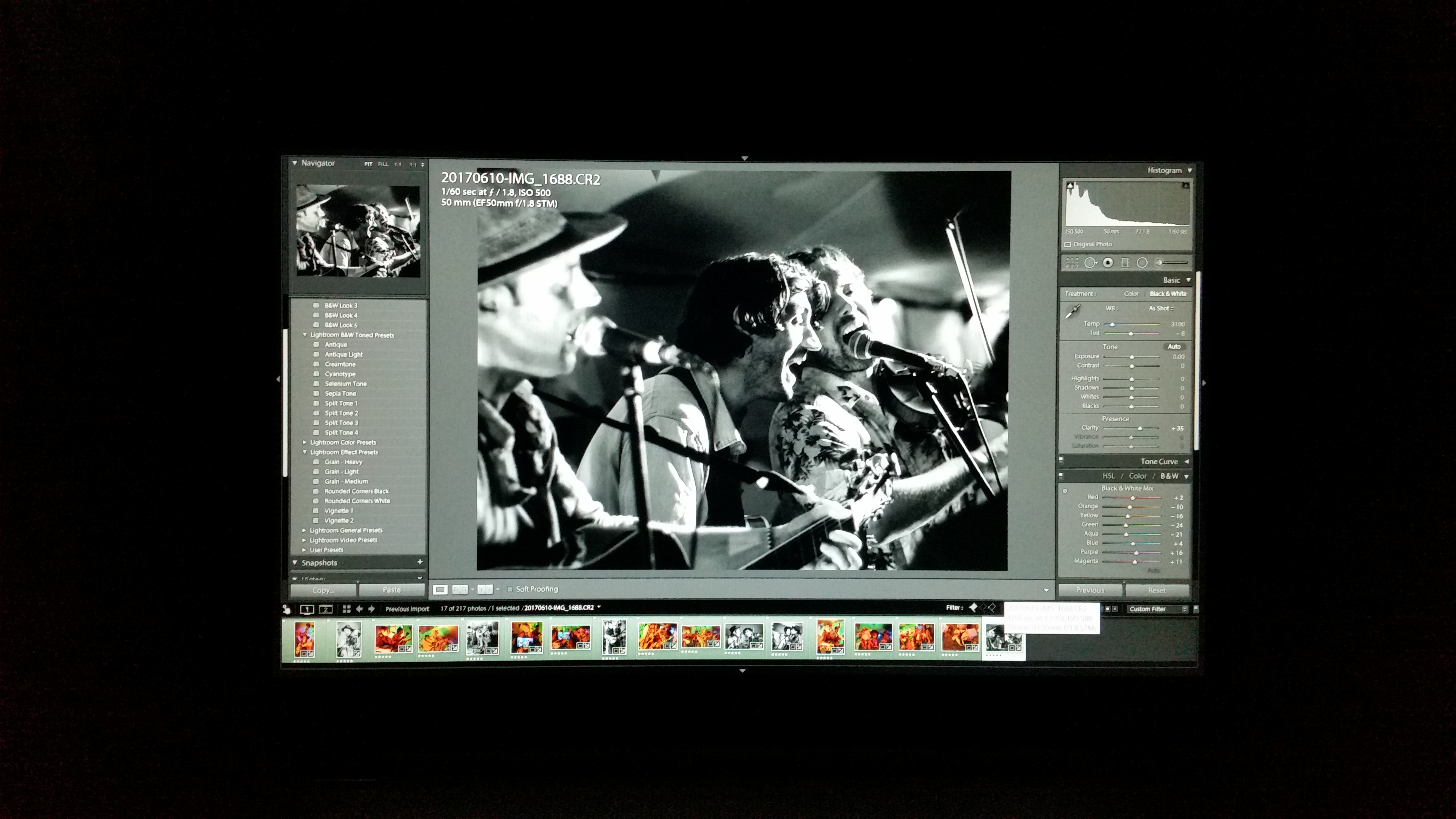
Task: Select the Graduated Filter tool
Action: pos(1125,262)
